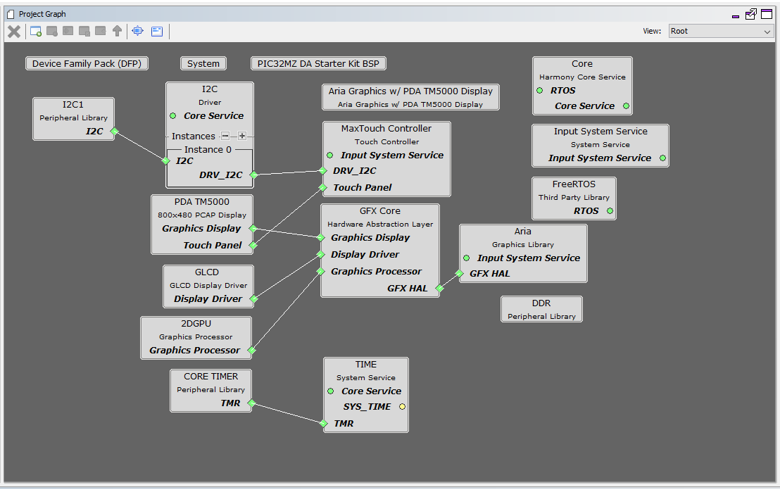The image size is (781, 489).
Task: Click the MaxTouch Controller title
Action: point(386,128)
